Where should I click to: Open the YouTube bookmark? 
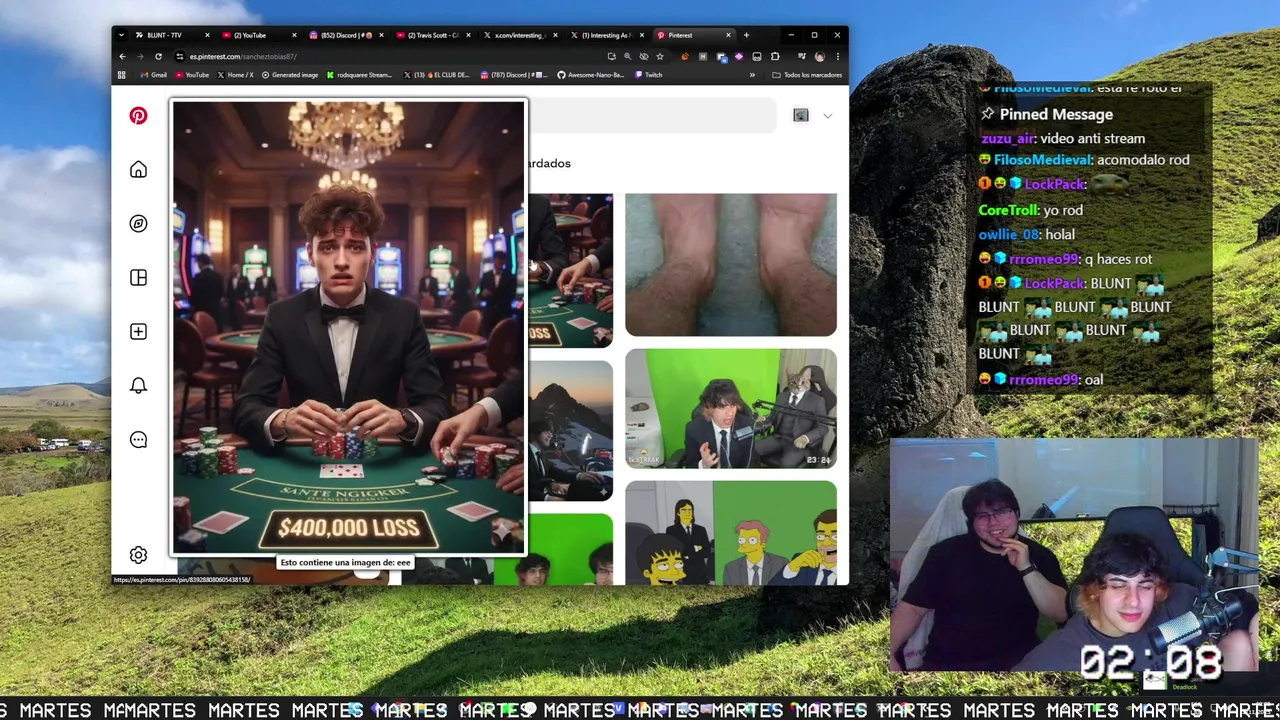192,75
